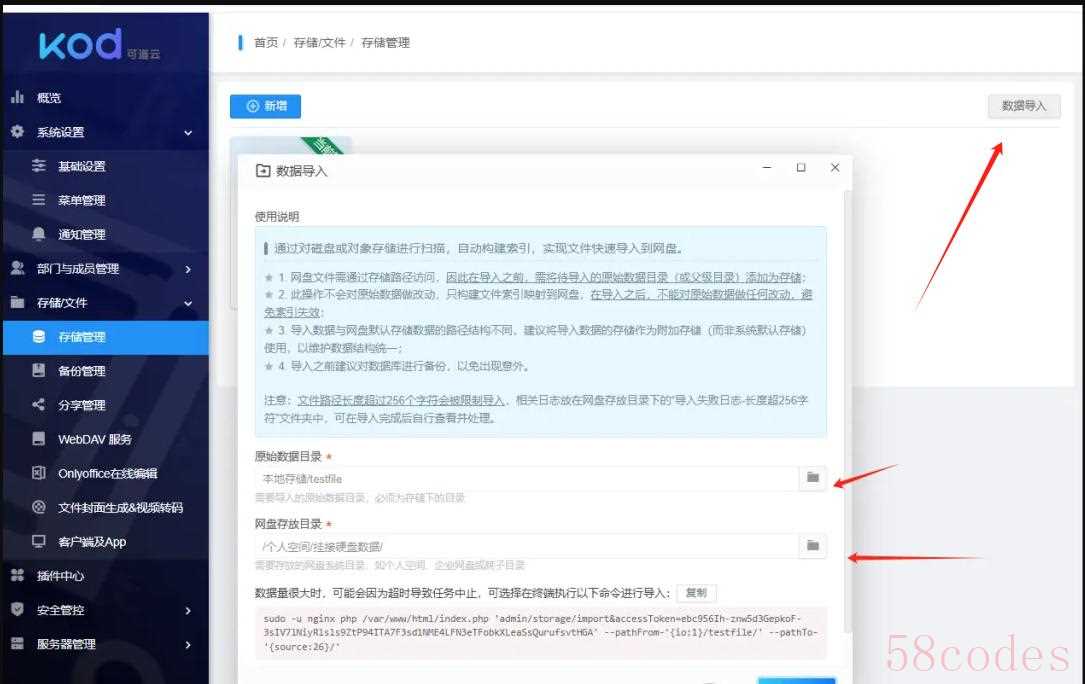This screenshot has height=684, width=1085.
Task: Click the sudo command text block
Action: [540, 633]
